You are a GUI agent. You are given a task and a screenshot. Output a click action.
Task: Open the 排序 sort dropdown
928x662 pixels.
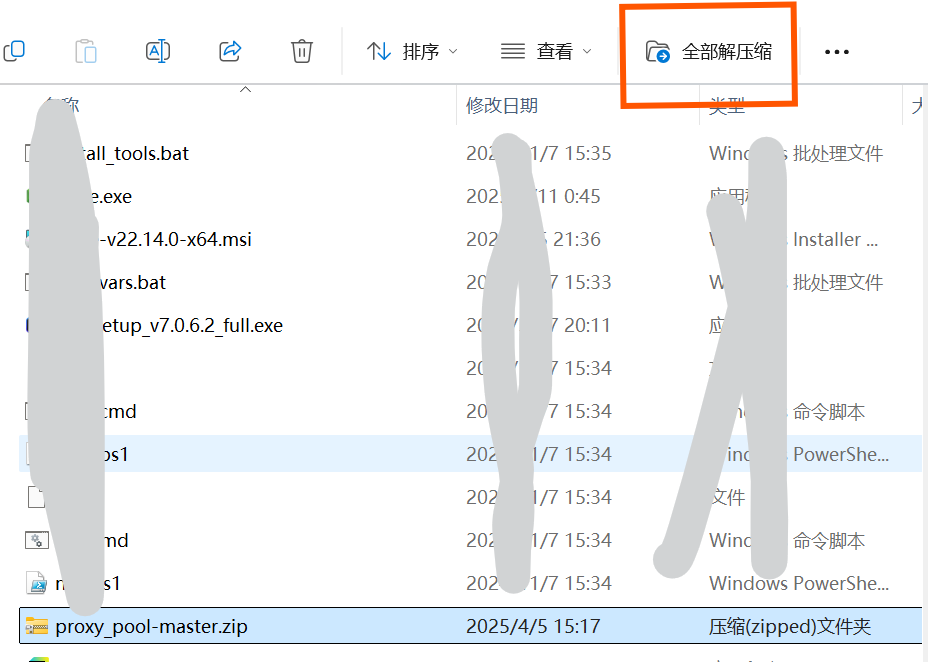(412, 51)
